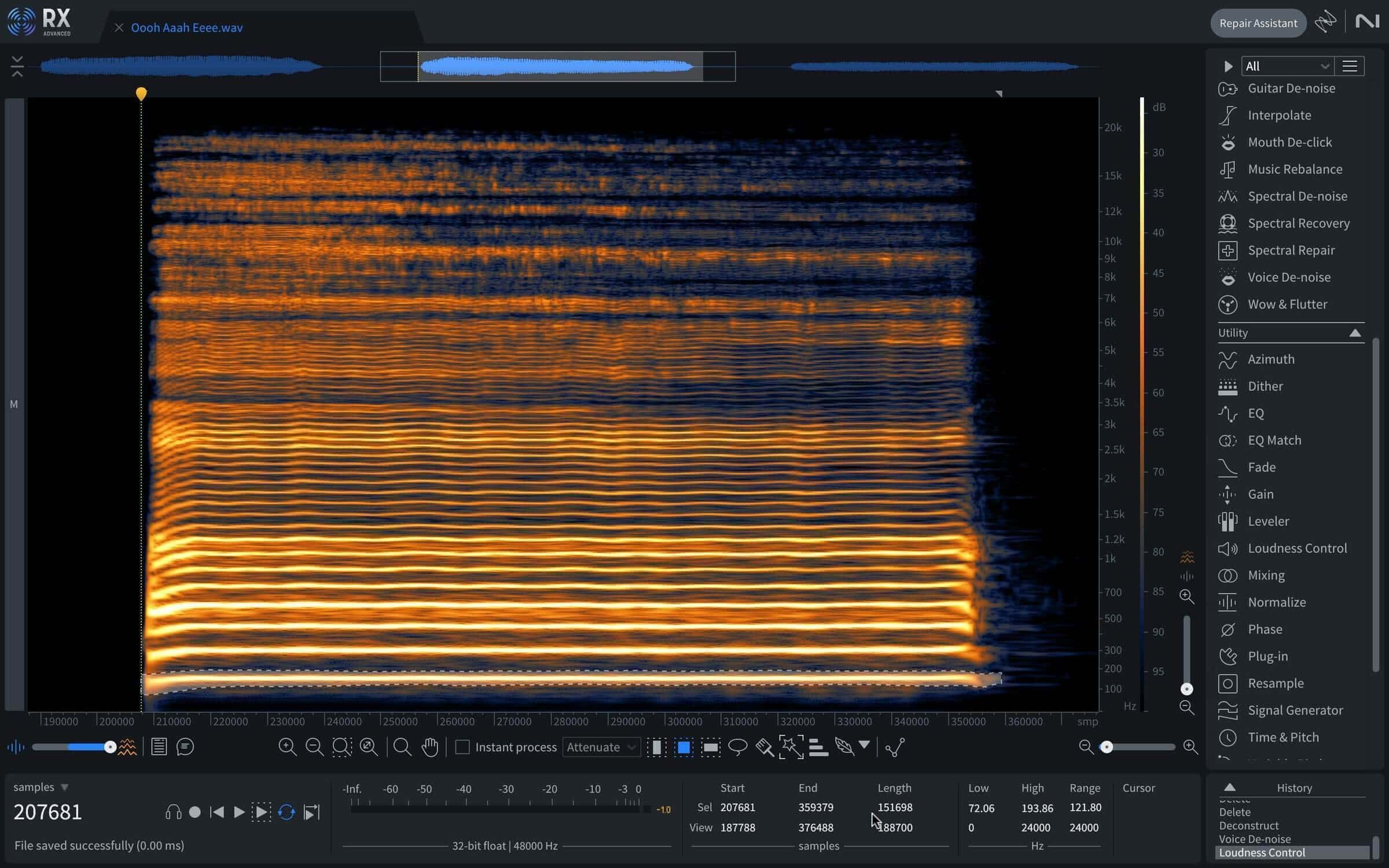Switch to the Oooh Aaah Eeee.wav tab
The height and width of the screenshot is (868, 1389).
click(x=186, y=28)
